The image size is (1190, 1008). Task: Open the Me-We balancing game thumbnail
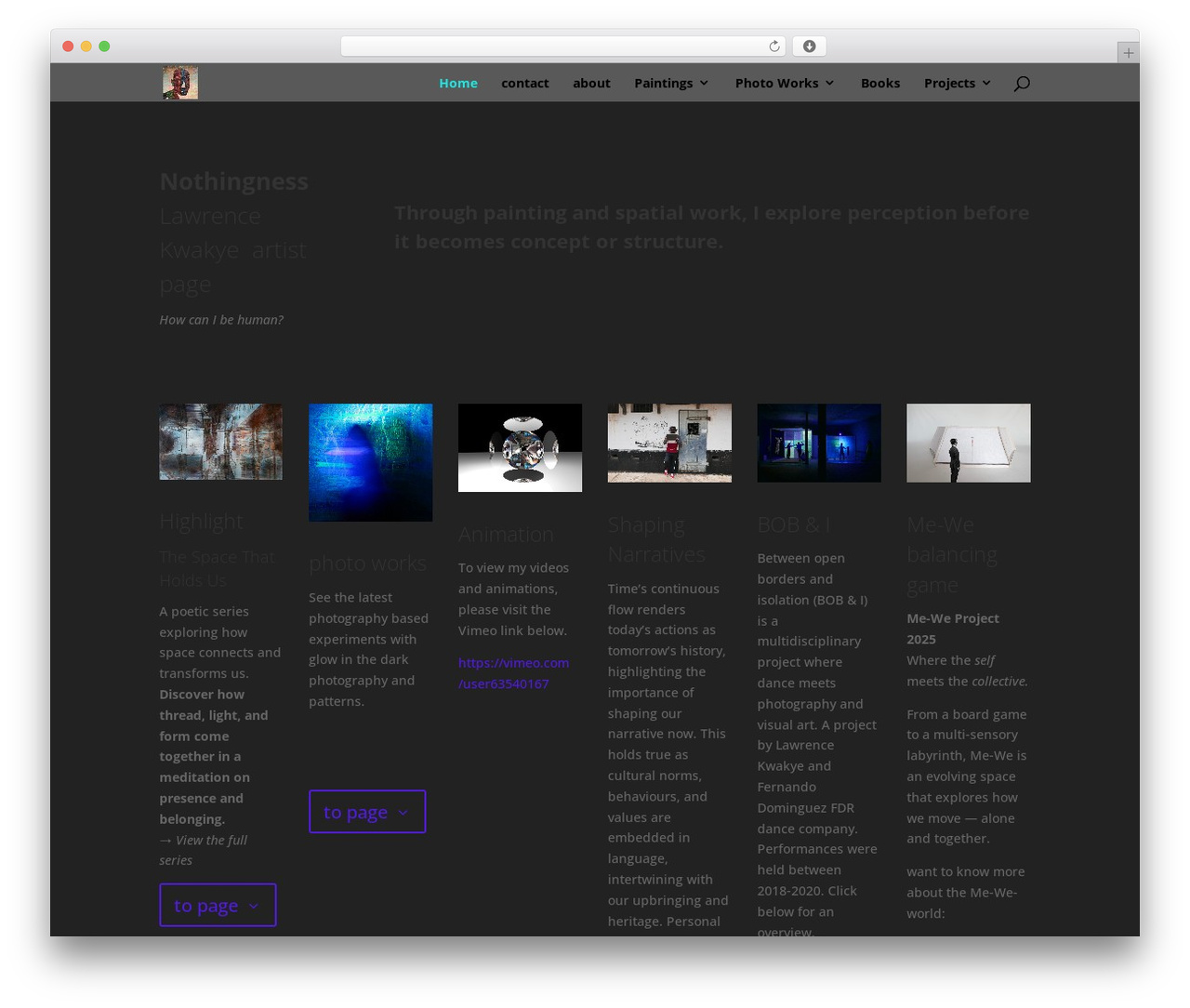969,443
